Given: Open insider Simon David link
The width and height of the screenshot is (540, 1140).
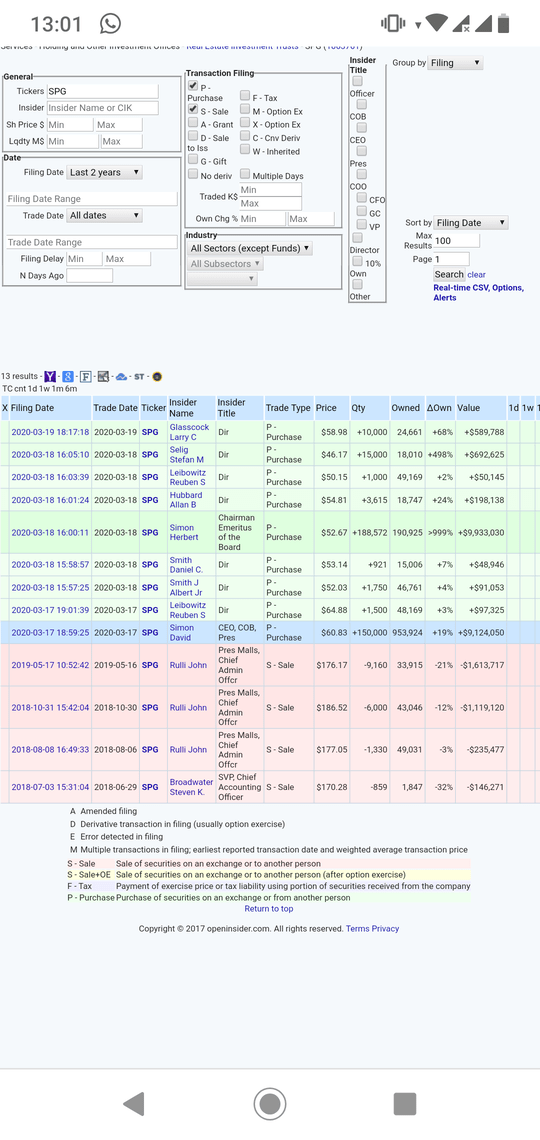Looking at the screenshot, I should point(182,633).
